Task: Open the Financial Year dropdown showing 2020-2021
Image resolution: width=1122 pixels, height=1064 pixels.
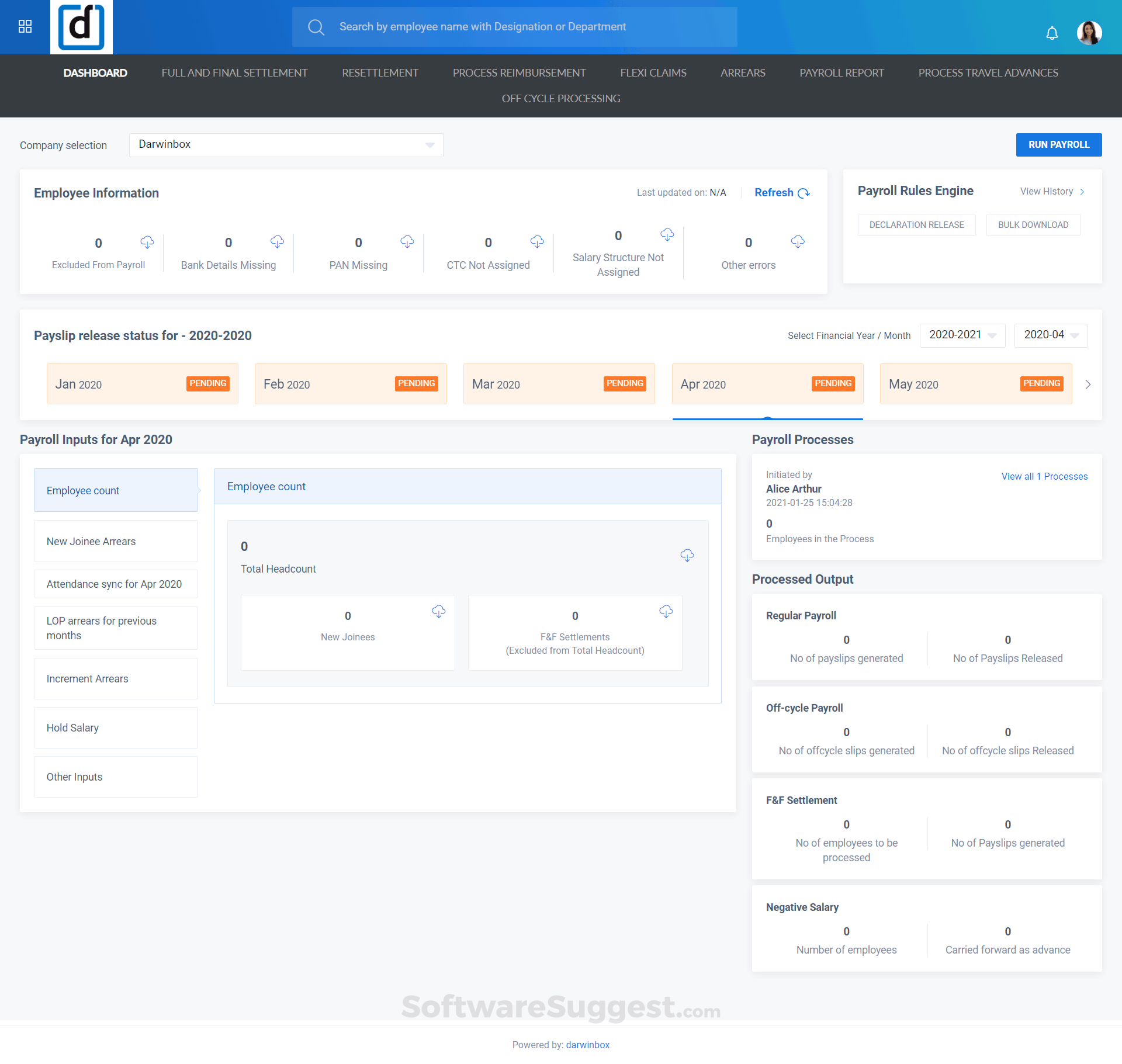Action: click(962, 335)
